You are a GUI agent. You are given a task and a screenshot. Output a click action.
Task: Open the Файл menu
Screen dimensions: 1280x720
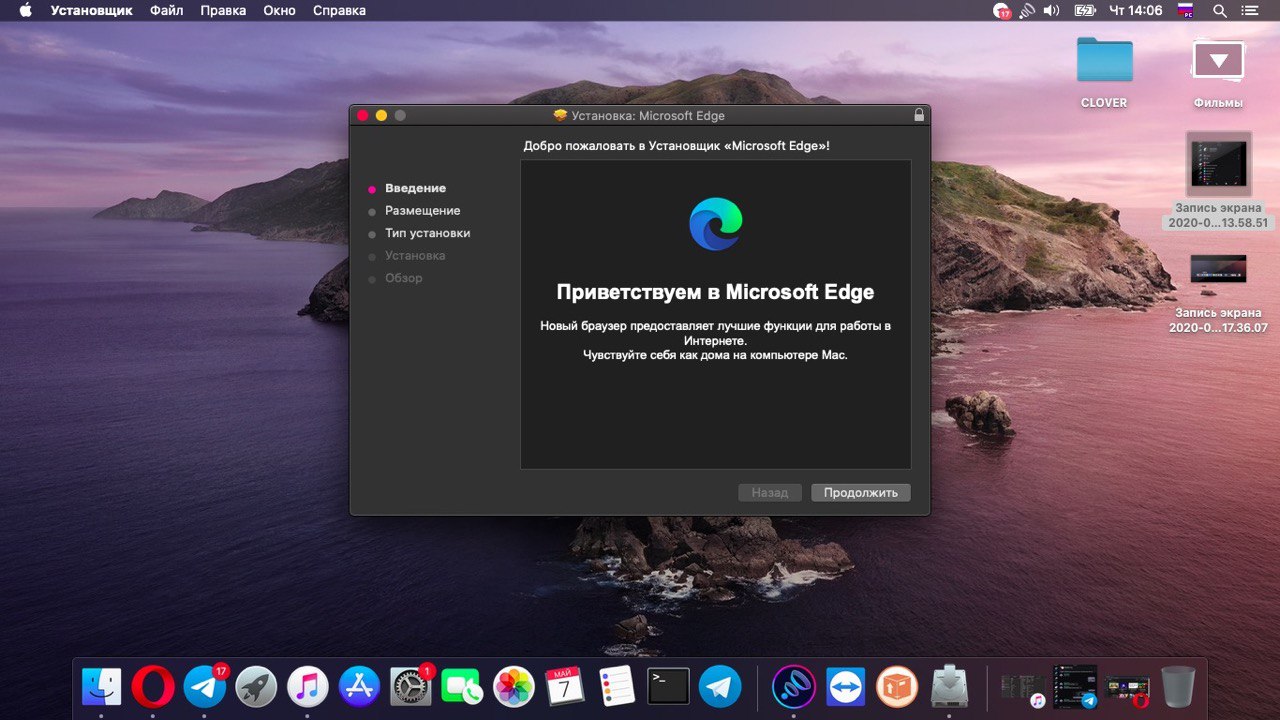point(167,11)
